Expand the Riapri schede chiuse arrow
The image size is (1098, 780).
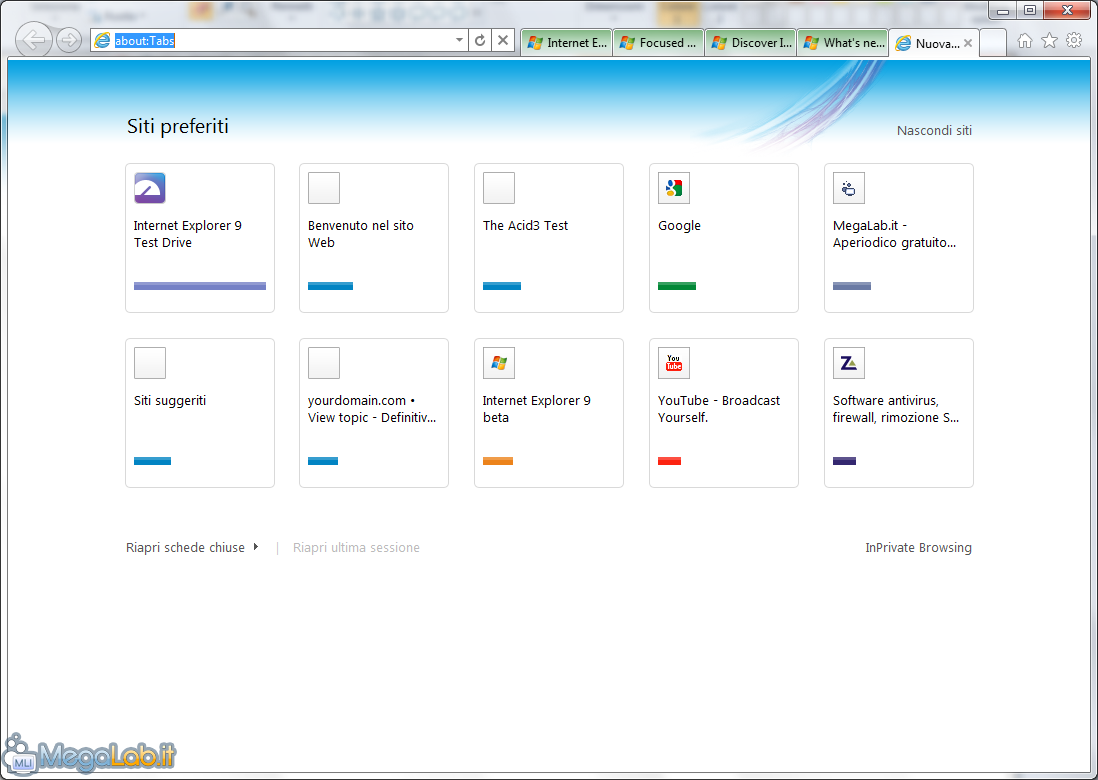pos(256,547)
